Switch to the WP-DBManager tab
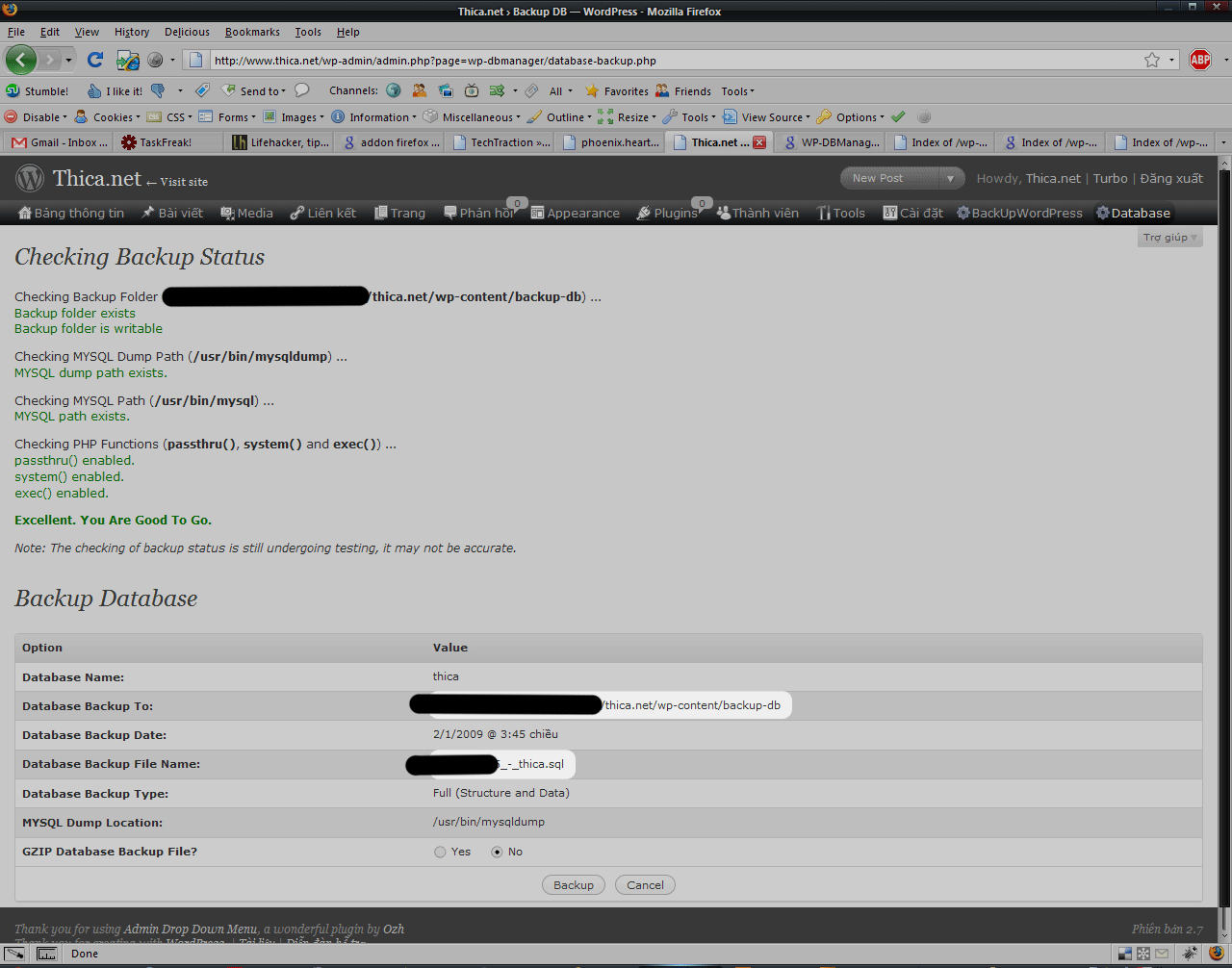 pyautogui.click(x=832, y=142)
